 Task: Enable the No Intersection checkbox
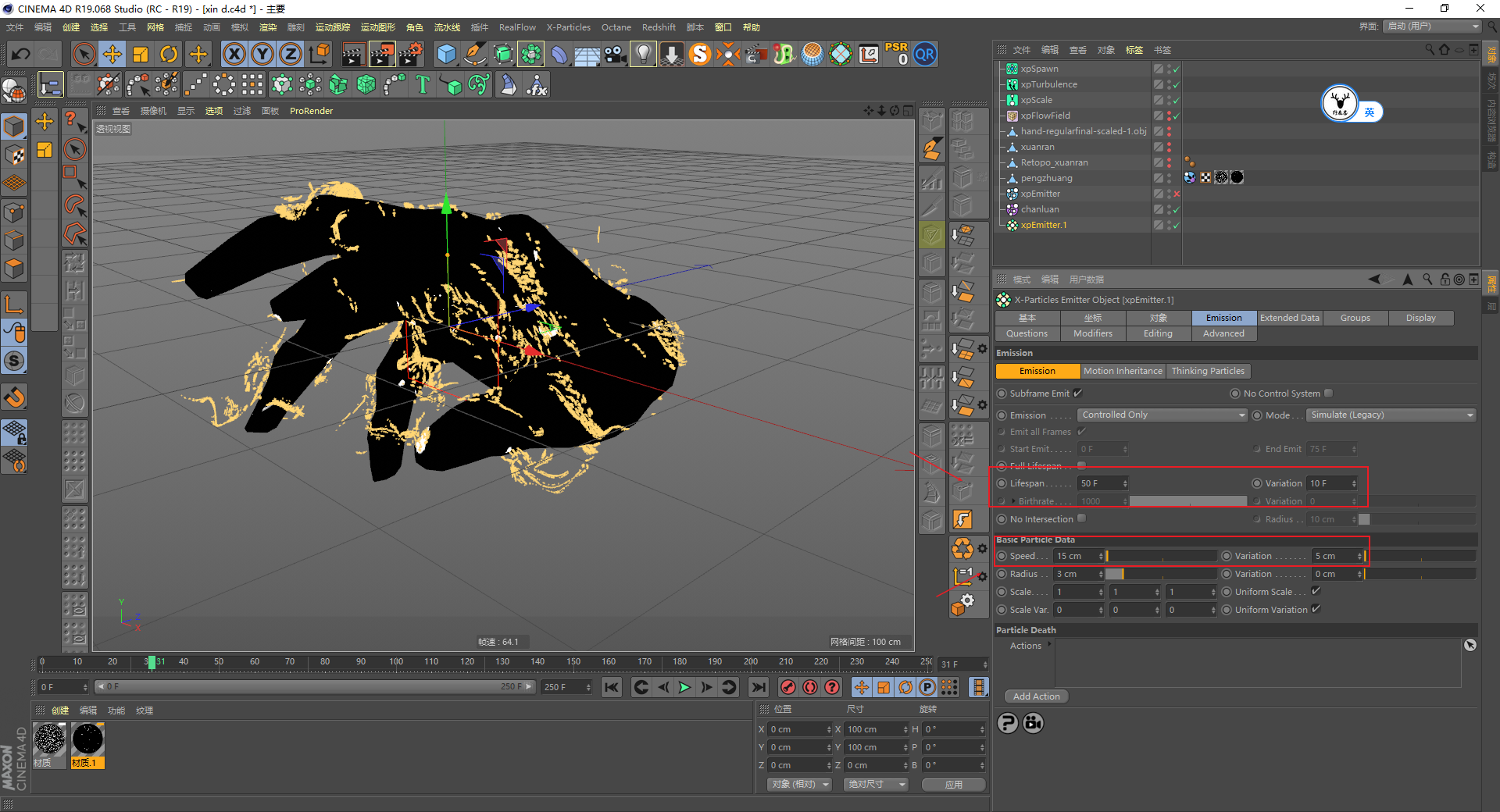(1081, 518)
